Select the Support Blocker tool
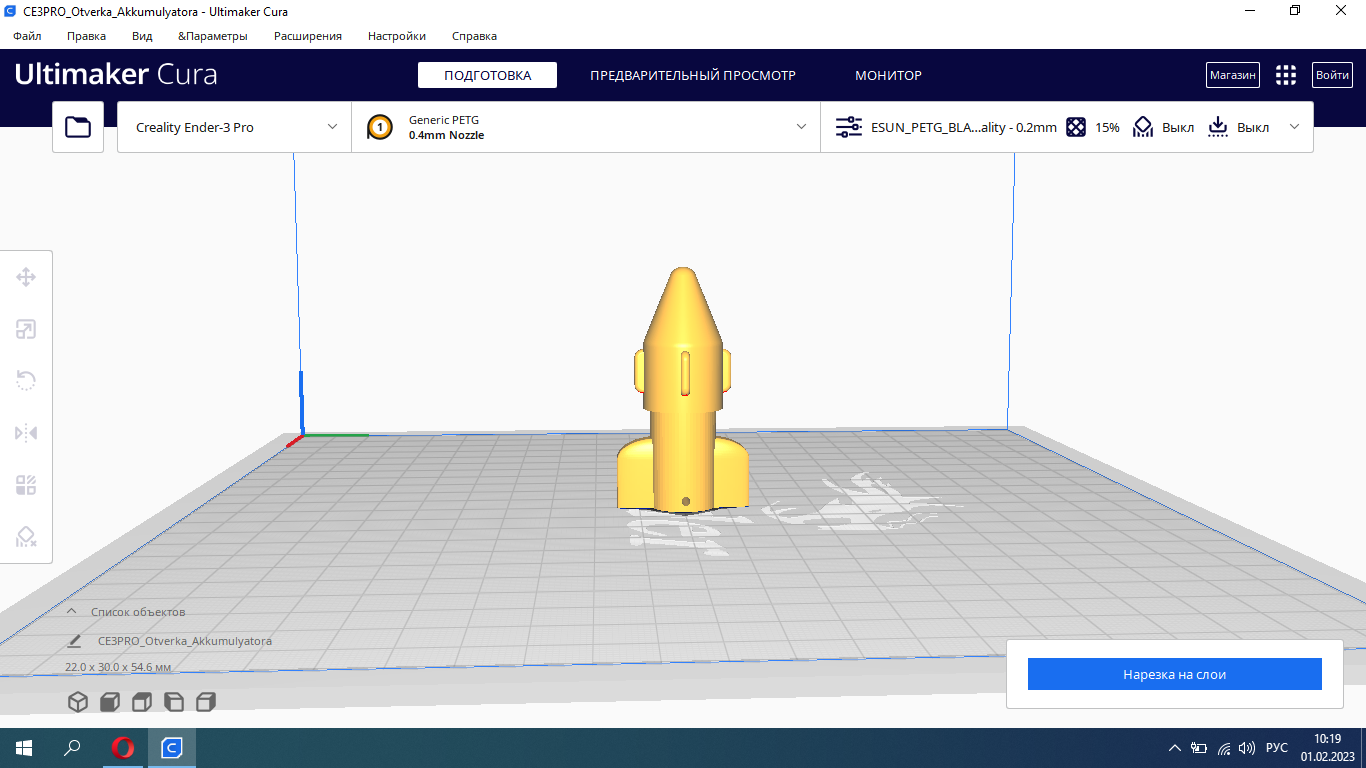This screenshot has height=768, width=1366. click(x=26, y=537)
